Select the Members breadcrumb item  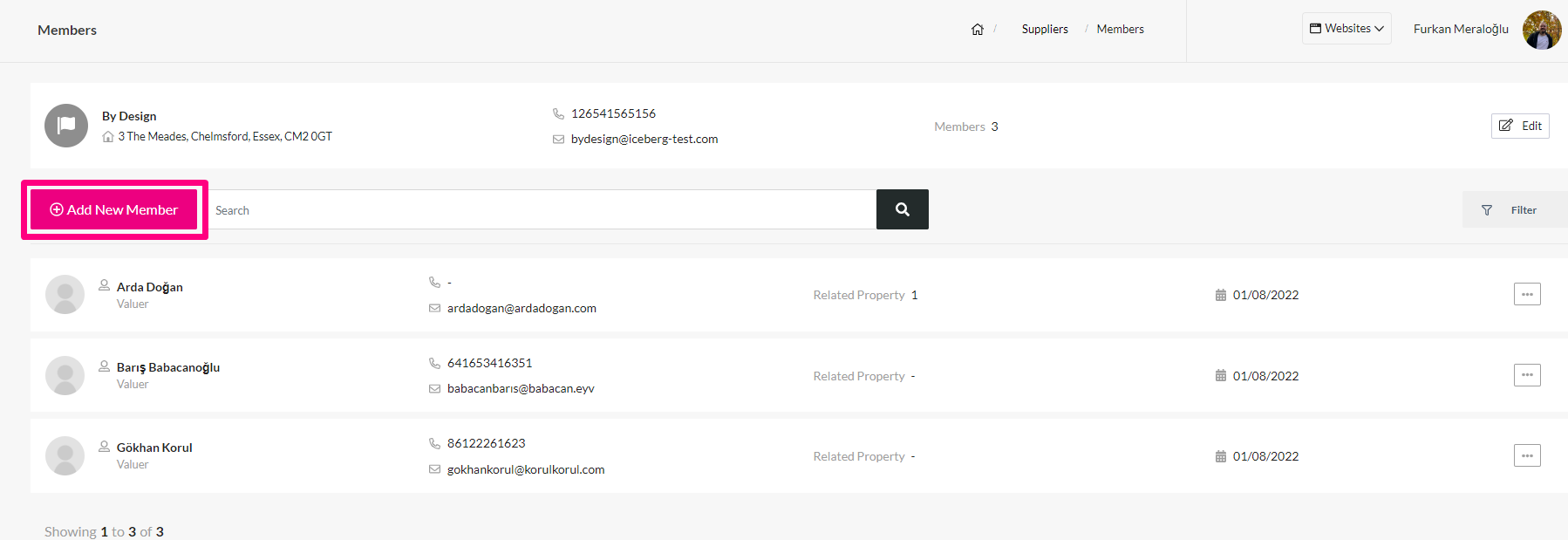pyautogui.click(x=1120, y=29)
